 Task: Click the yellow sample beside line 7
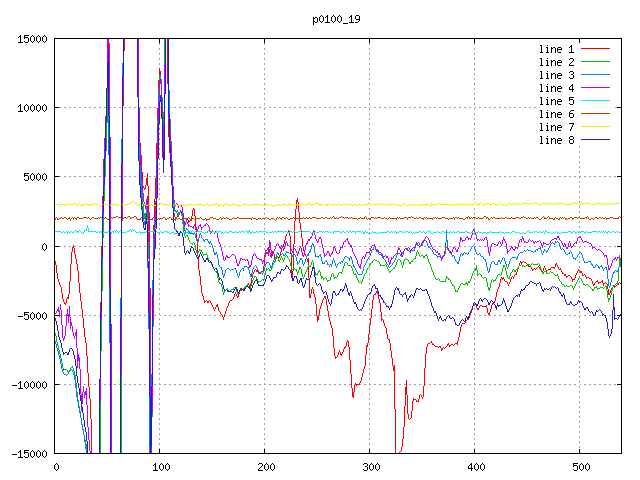coord(596,127)
